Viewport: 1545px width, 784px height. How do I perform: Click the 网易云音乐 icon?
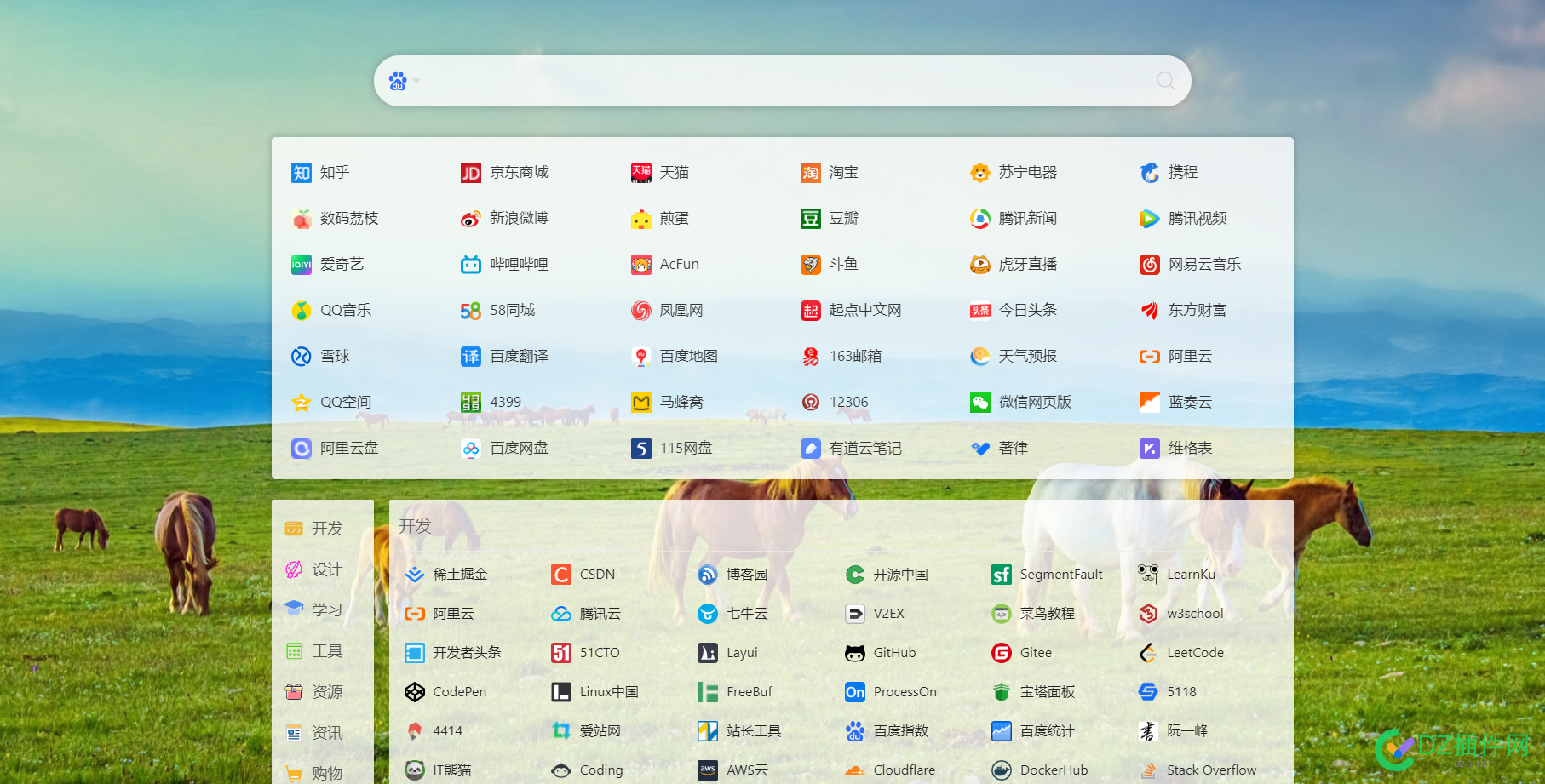point(1150,265)
